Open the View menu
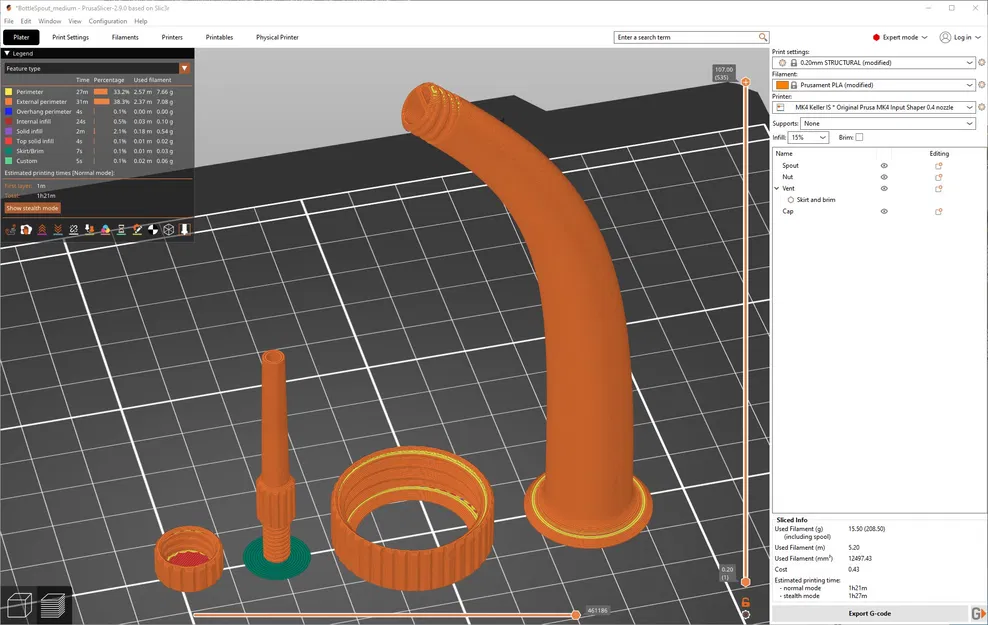The width and height of the screenshot is (988, 625). (75, 21)
